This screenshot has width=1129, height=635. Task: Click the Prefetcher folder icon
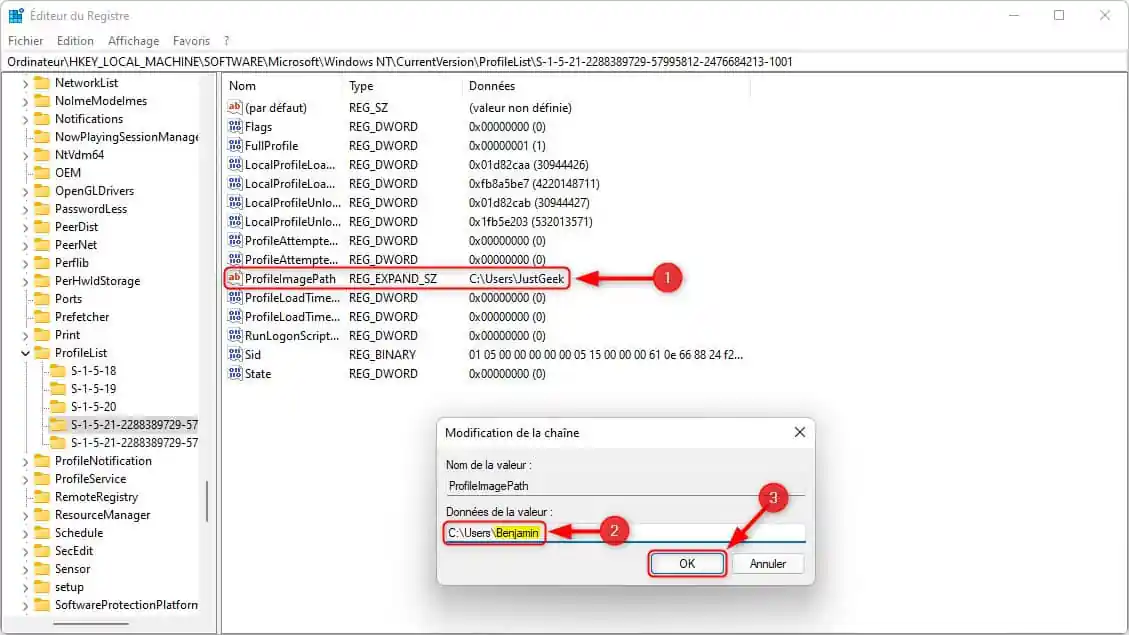[x=42, y=316]
